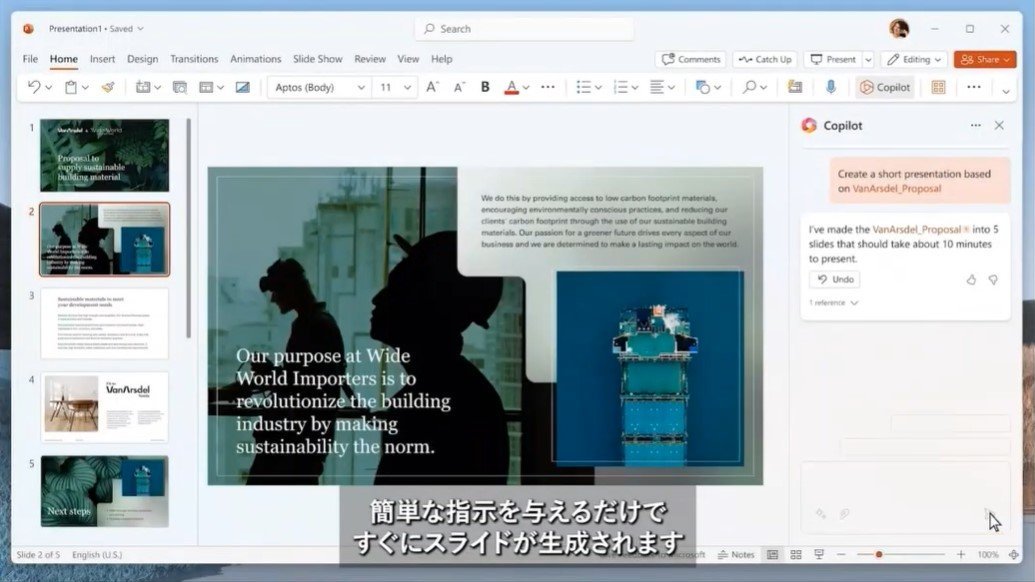The image size is (1035, 582).
Task: Open Copilot pane more options ellipsis
Action: point(976,125)
